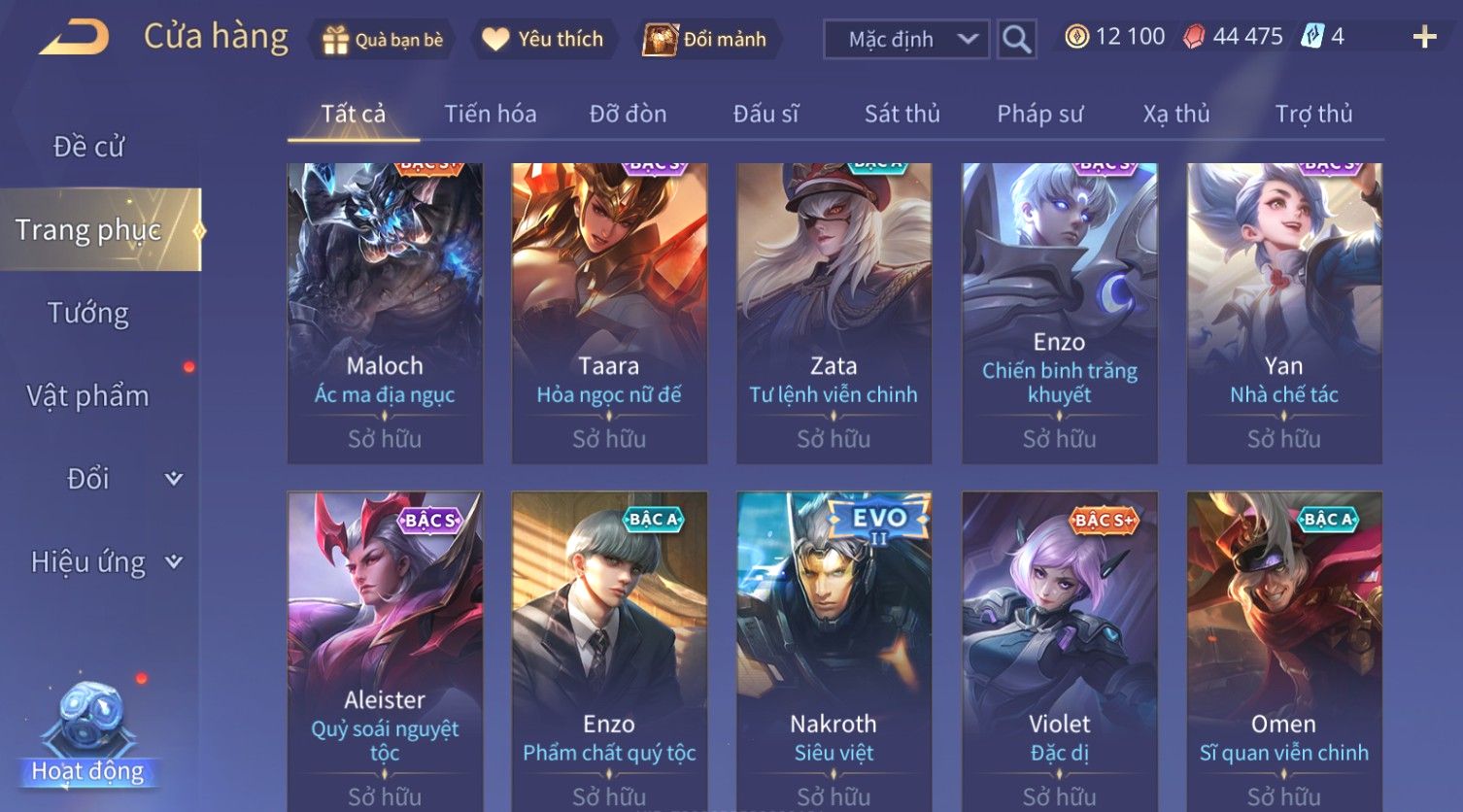This screenshot has width=1463, height=812.
Task: Open the Mặc định sort dropdown
Action: tap(906, 39)
